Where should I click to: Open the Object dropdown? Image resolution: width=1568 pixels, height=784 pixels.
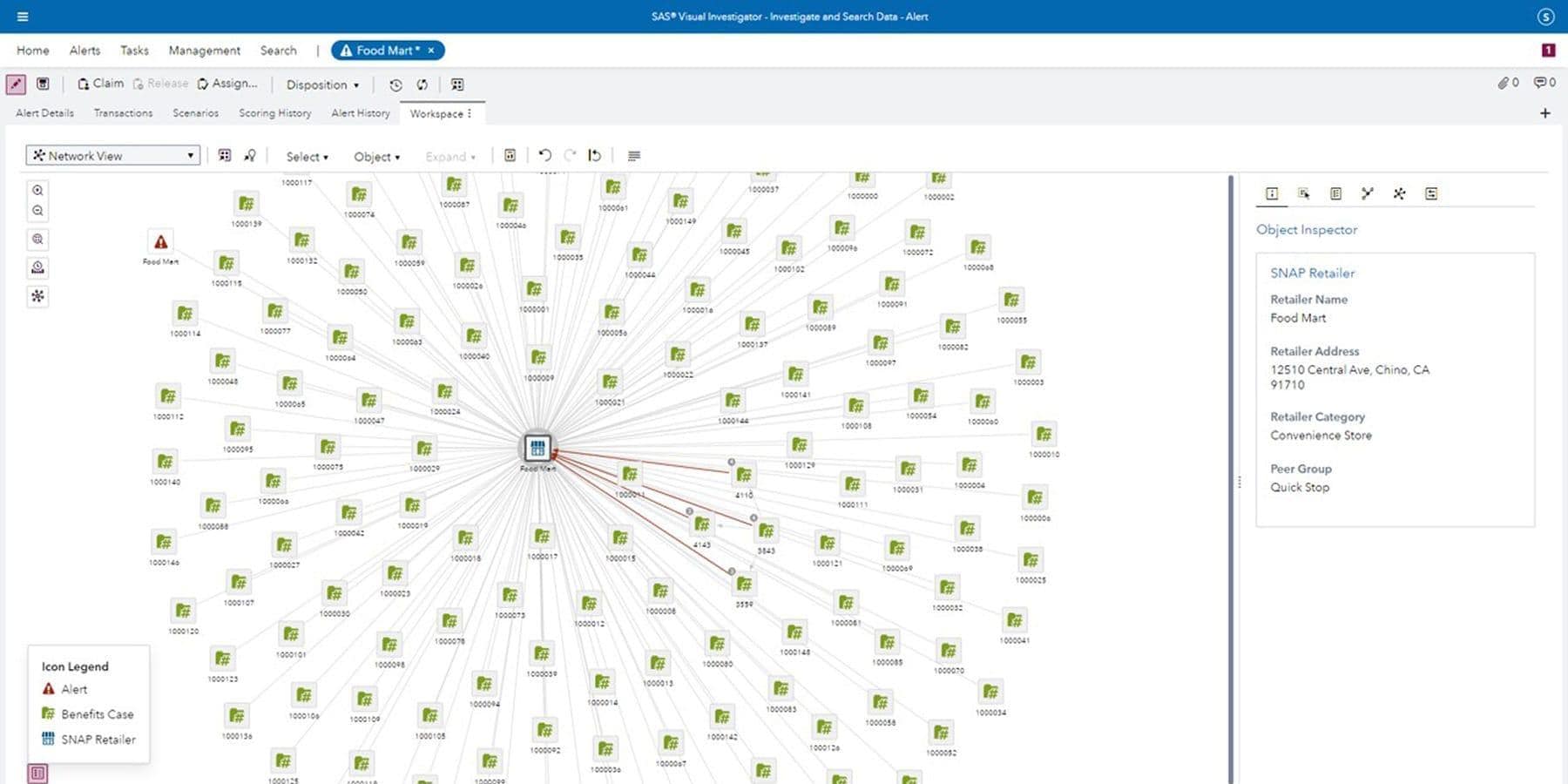click(376, 157)
